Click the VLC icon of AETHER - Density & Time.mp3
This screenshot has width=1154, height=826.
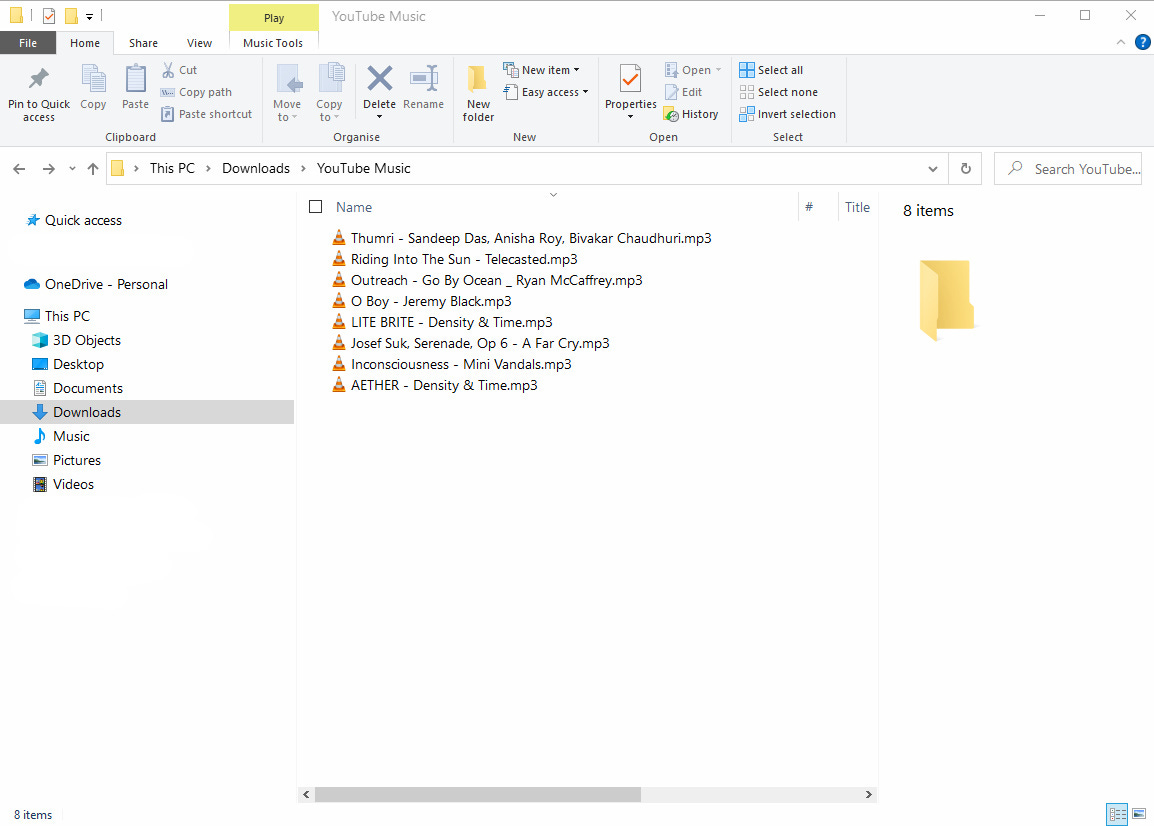[x=339, y=384]
